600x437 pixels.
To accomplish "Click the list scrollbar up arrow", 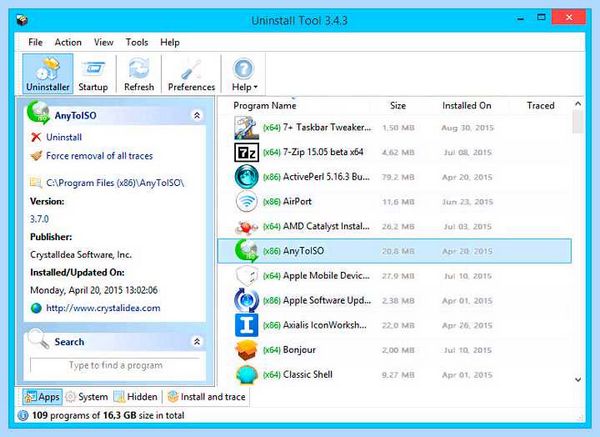I will (x=578, y=104).
